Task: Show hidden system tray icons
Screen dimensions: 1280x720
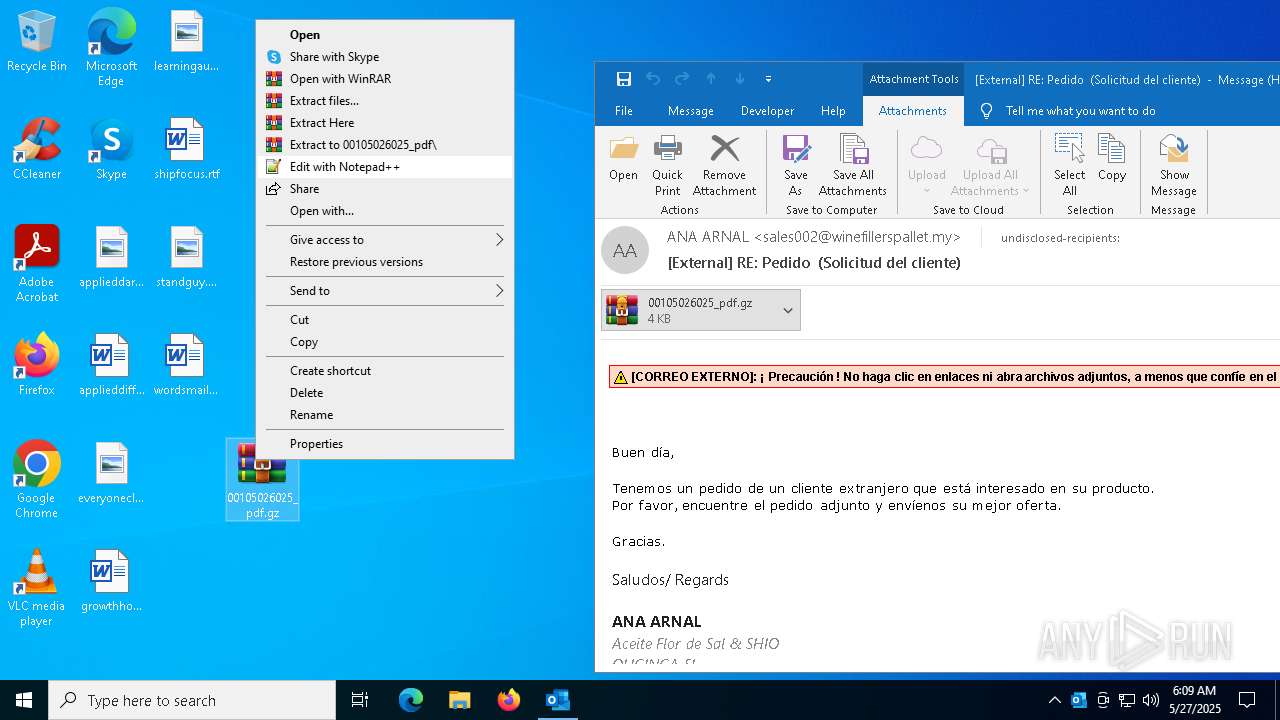Action: point(1054,700)
